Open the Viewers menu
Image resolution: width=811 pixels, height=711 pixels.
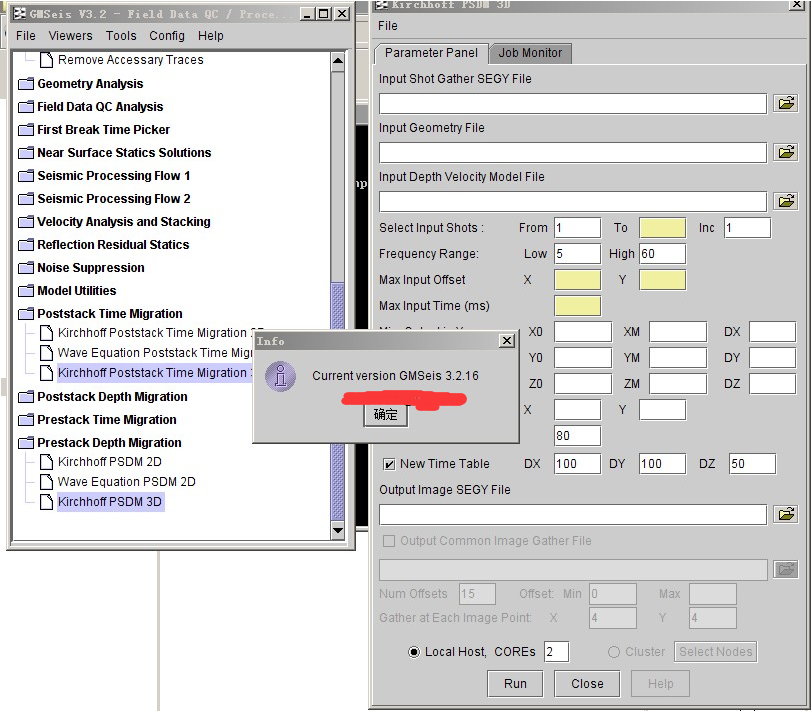click(70, 36)
